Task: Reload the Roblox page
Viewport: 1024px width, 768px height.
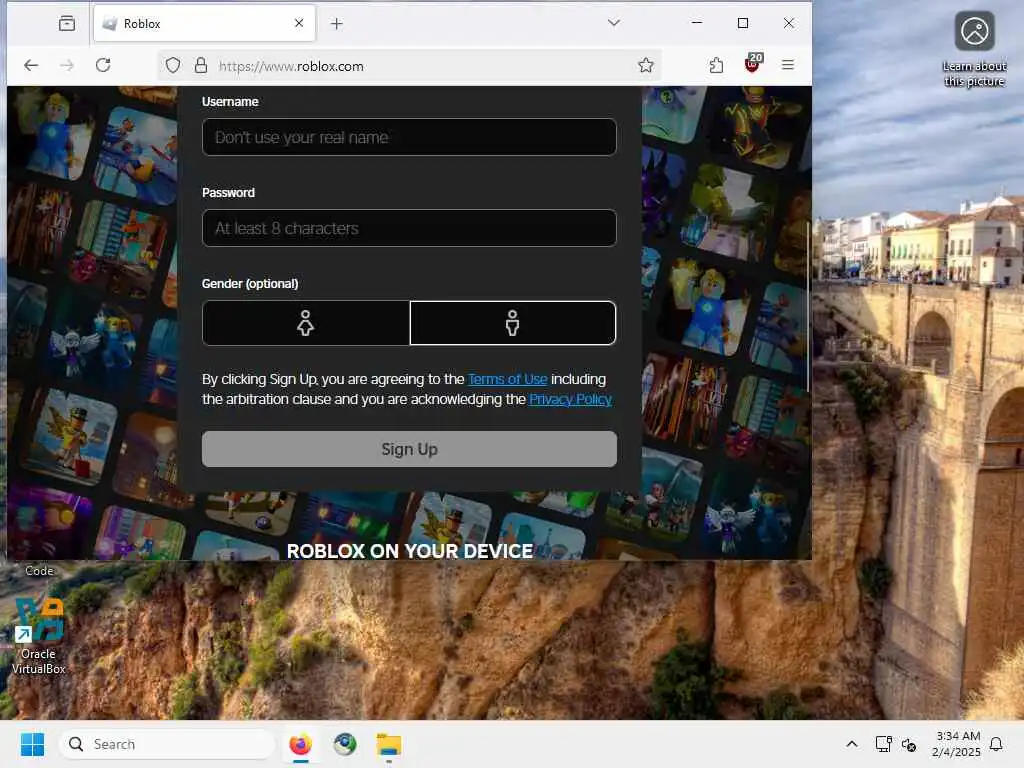Action: [103, 65]
